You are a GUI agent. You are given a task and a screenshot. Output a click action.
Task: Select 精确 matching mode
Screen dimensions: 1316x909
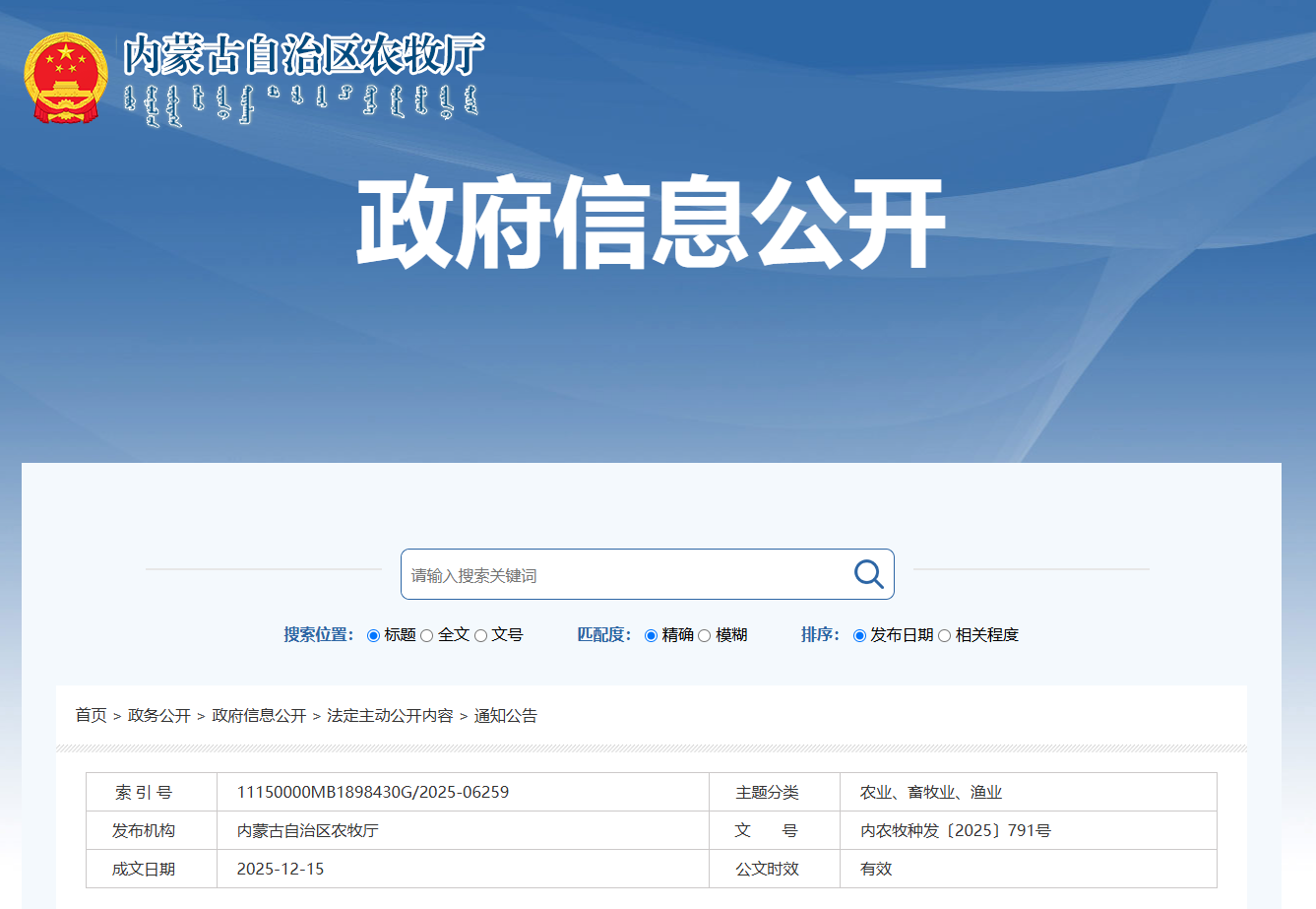(652, 635)
